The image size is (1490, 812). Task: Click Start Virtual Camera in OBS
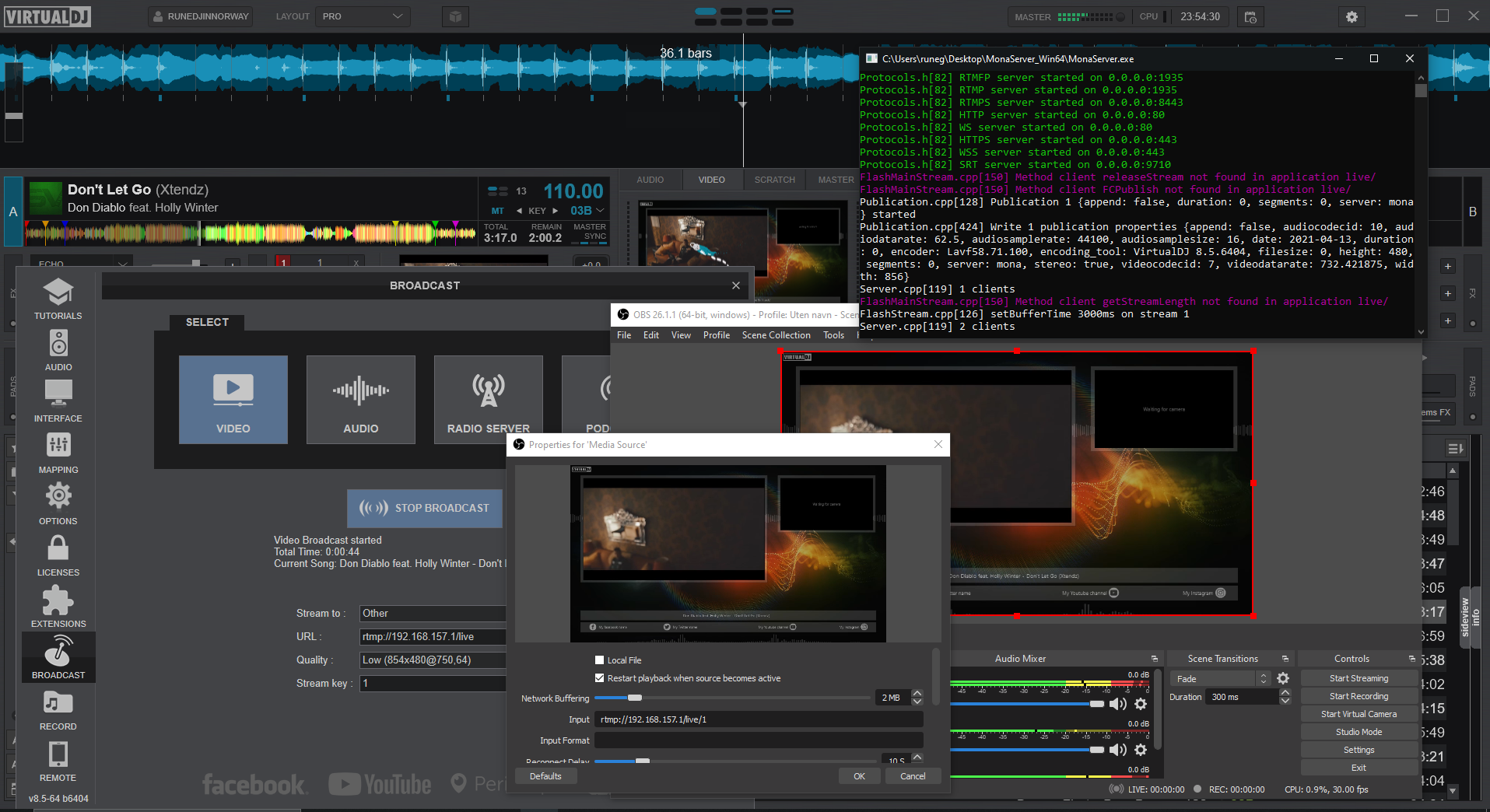[1359, 714]
